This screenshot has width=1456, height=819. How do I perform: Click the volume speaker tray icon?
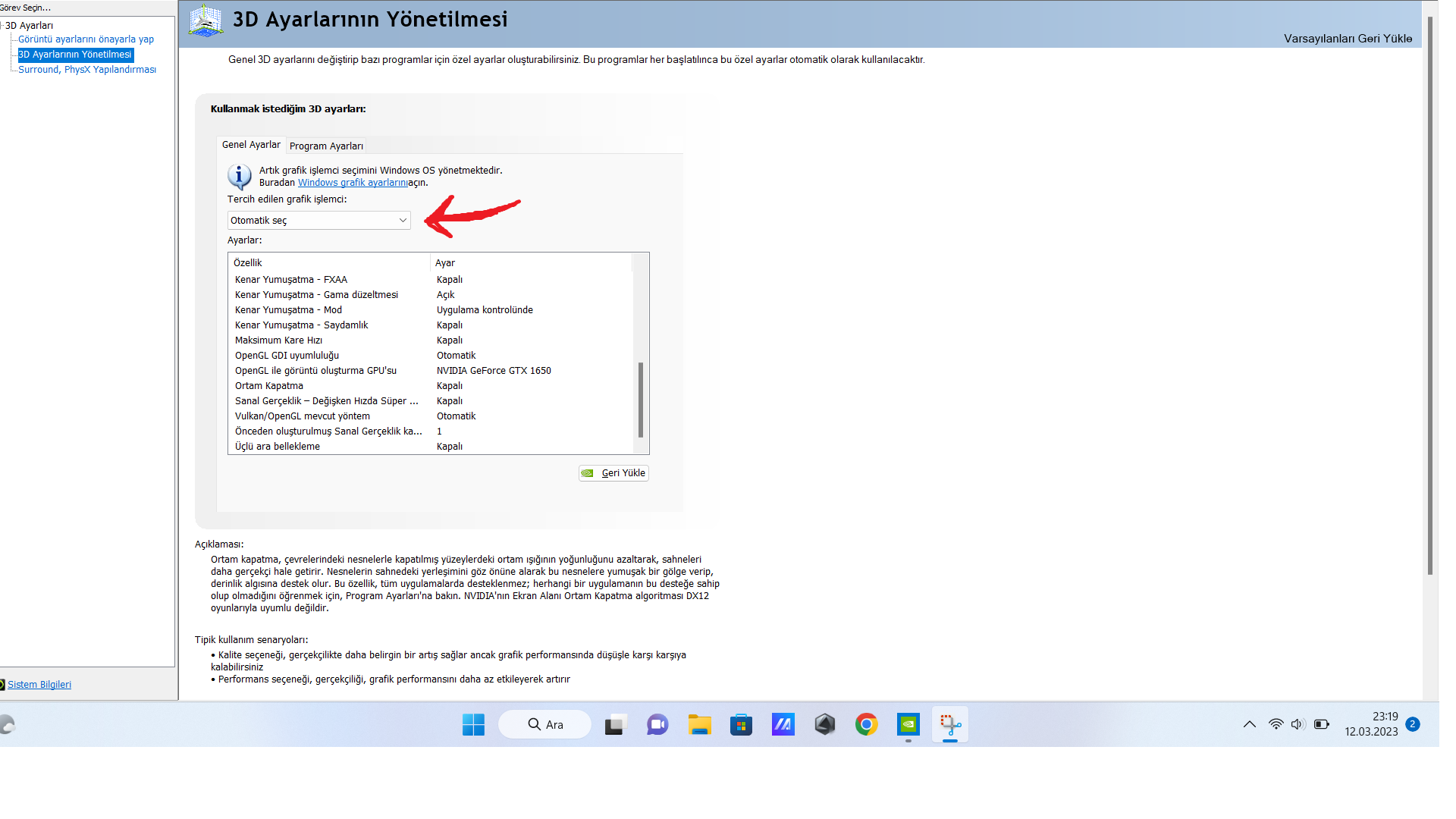(x=1298, y=724)
